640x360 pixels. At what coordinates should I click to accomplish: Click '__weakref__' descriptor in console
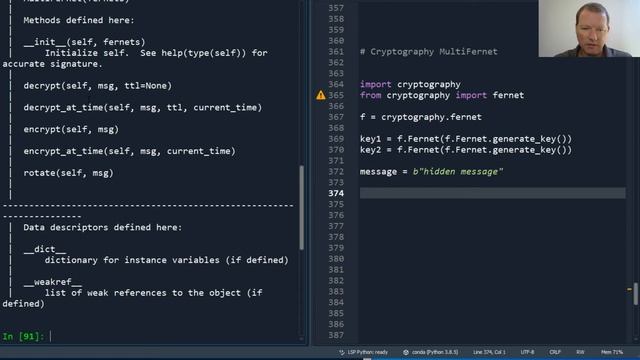pos(52,282)
